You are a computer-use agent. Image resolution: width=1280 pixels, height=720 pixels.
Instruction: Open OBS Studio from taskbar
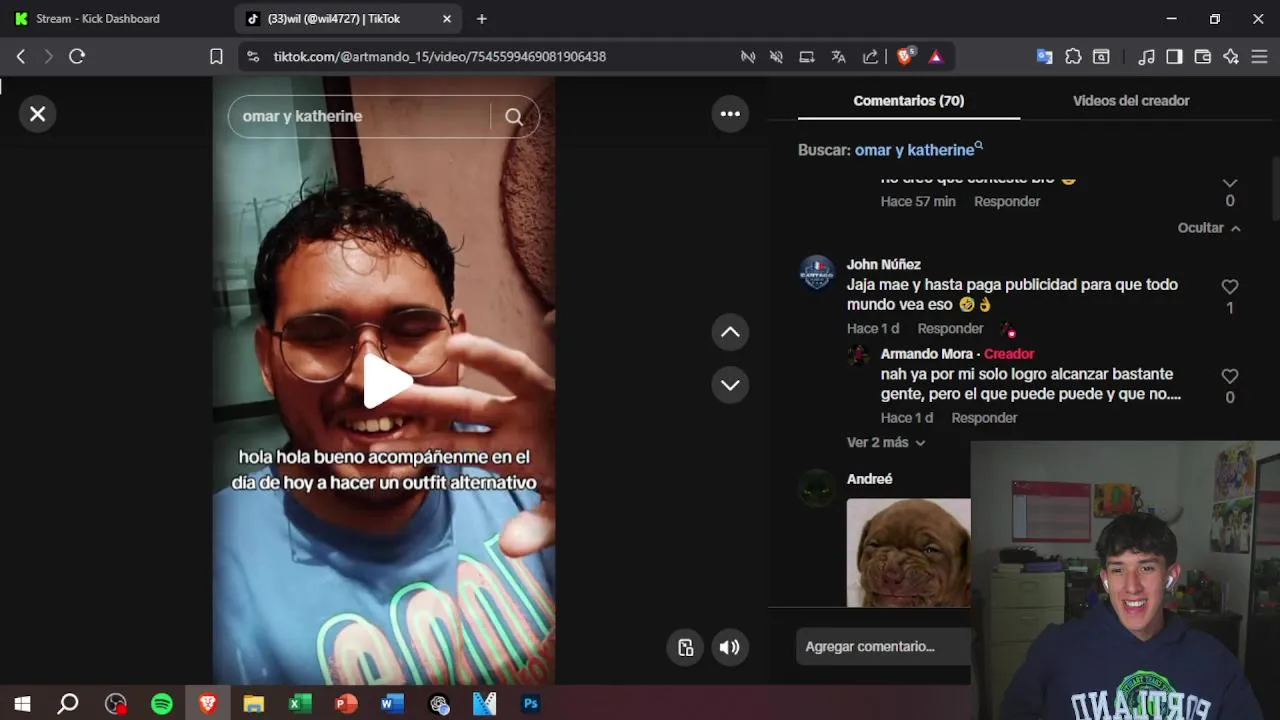[116, 704]
